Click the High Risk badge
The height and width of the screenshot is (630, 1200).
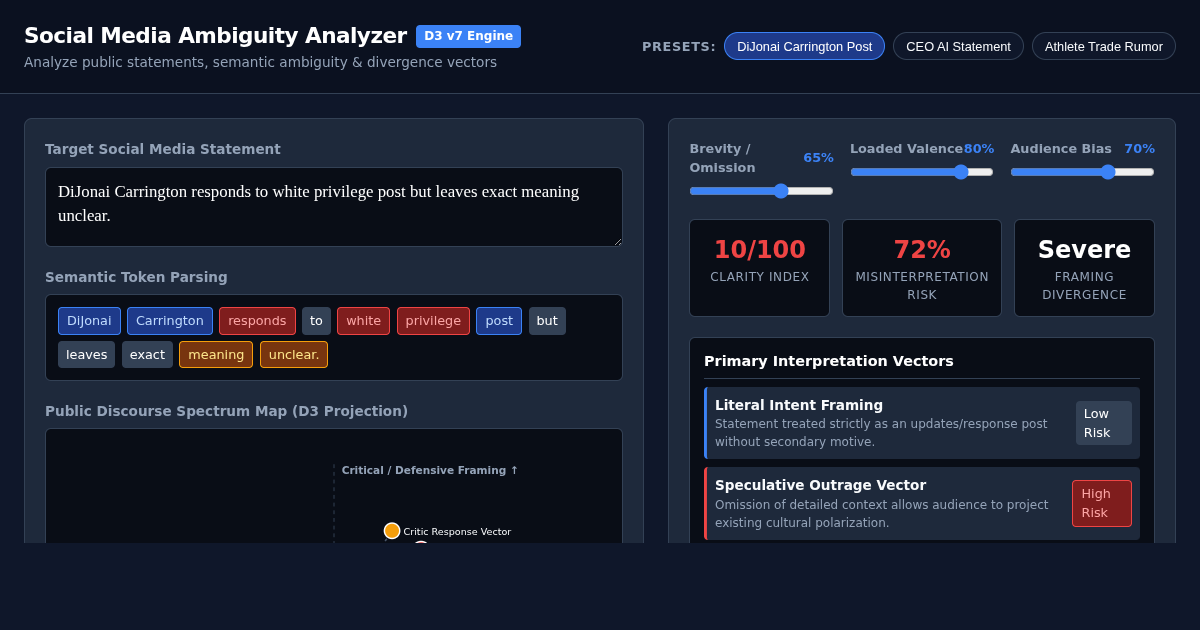(x=1102, y=503)
